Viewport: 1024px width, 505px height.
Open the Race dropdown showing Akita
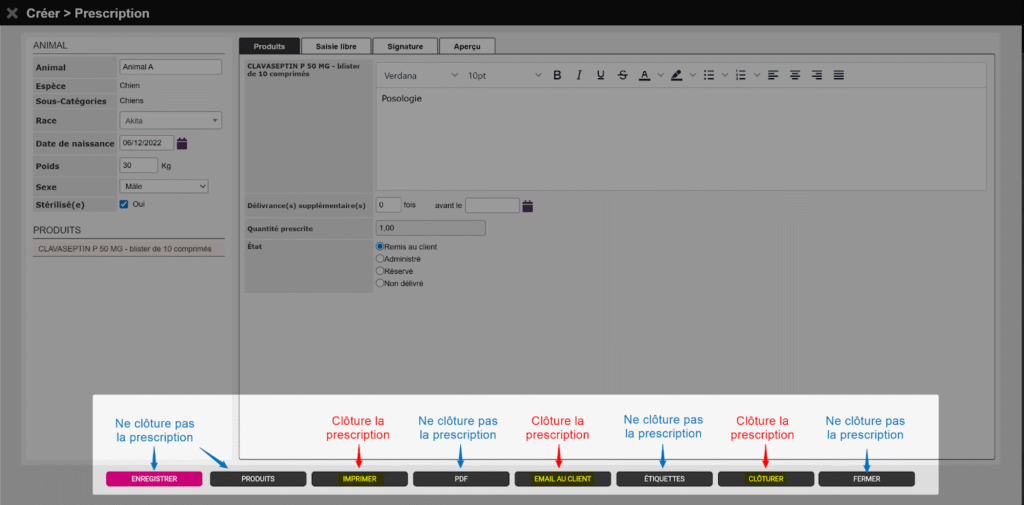click(x=170, y=121)
